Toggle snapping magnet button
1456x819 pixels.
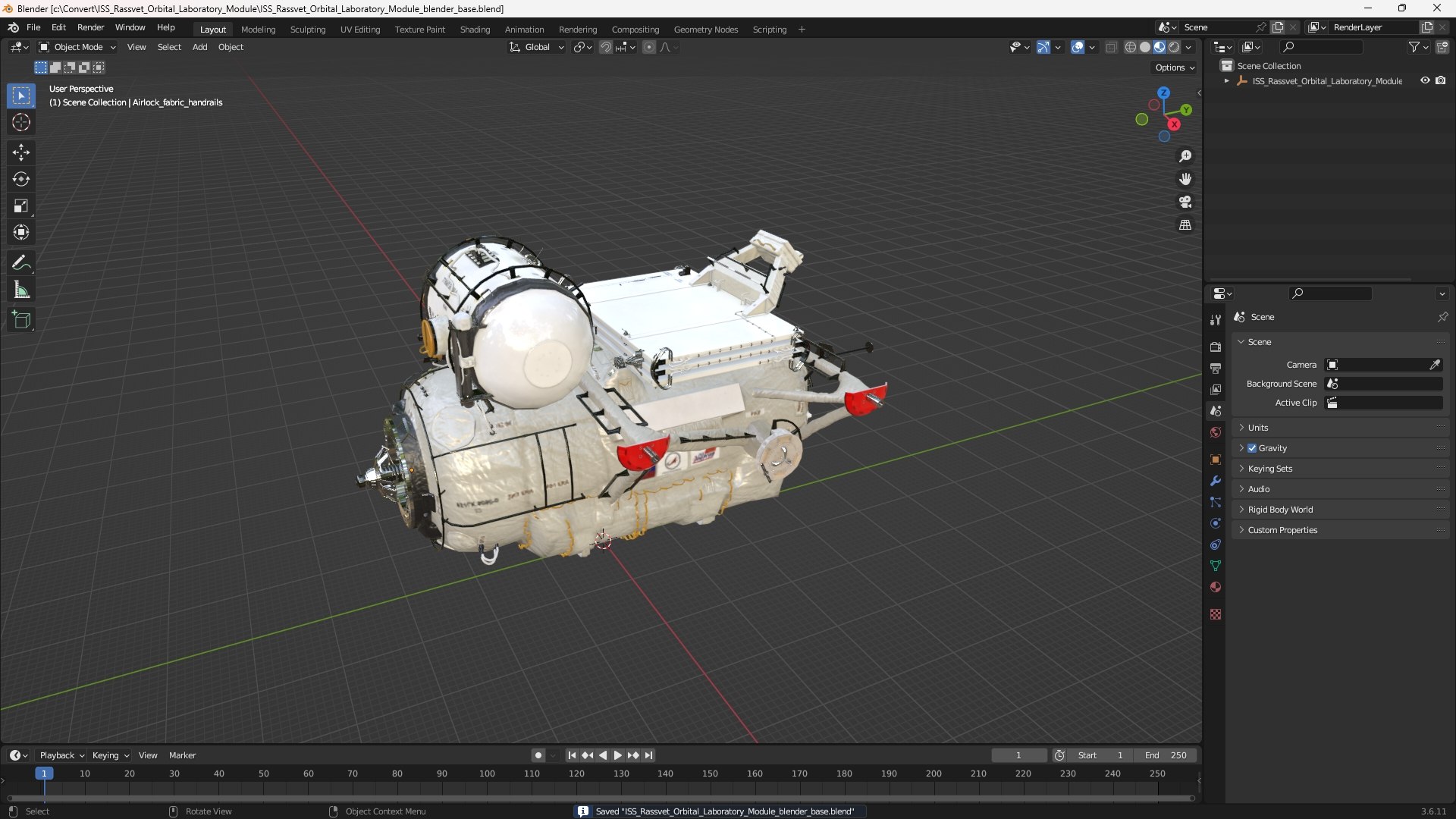pyautogui.click(x=605, y=47)
